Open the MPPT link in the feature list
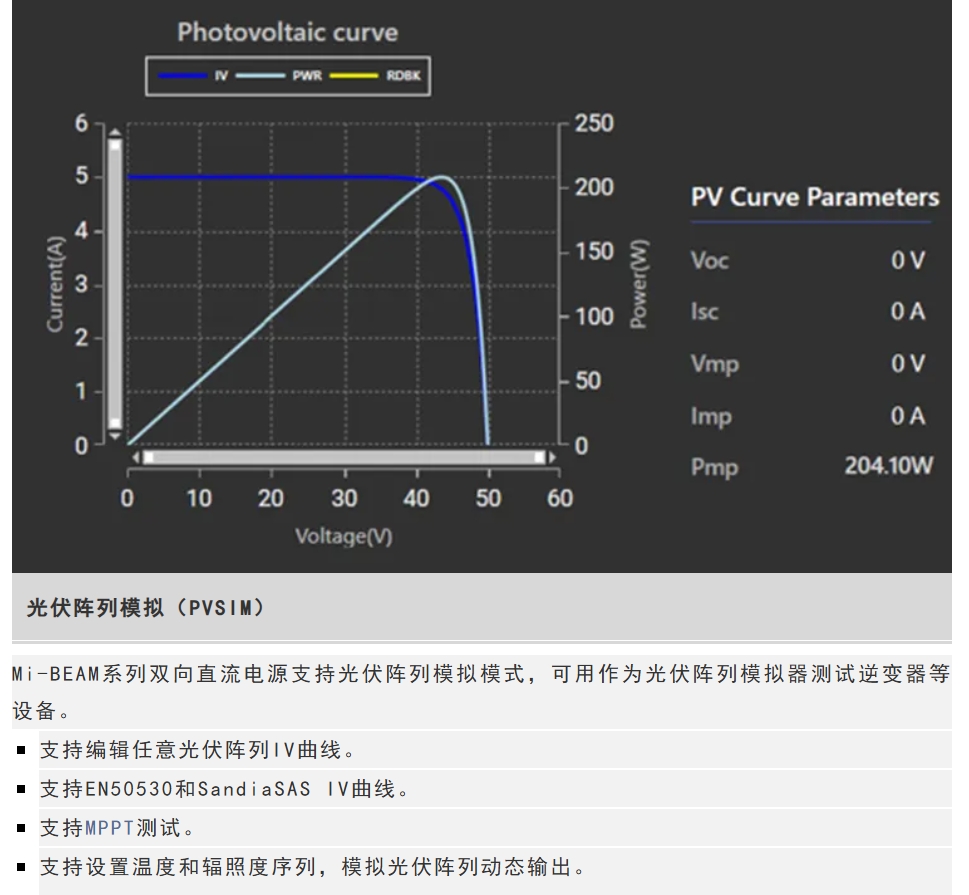This screenshot has height=895, width=969. coord(109,827)
